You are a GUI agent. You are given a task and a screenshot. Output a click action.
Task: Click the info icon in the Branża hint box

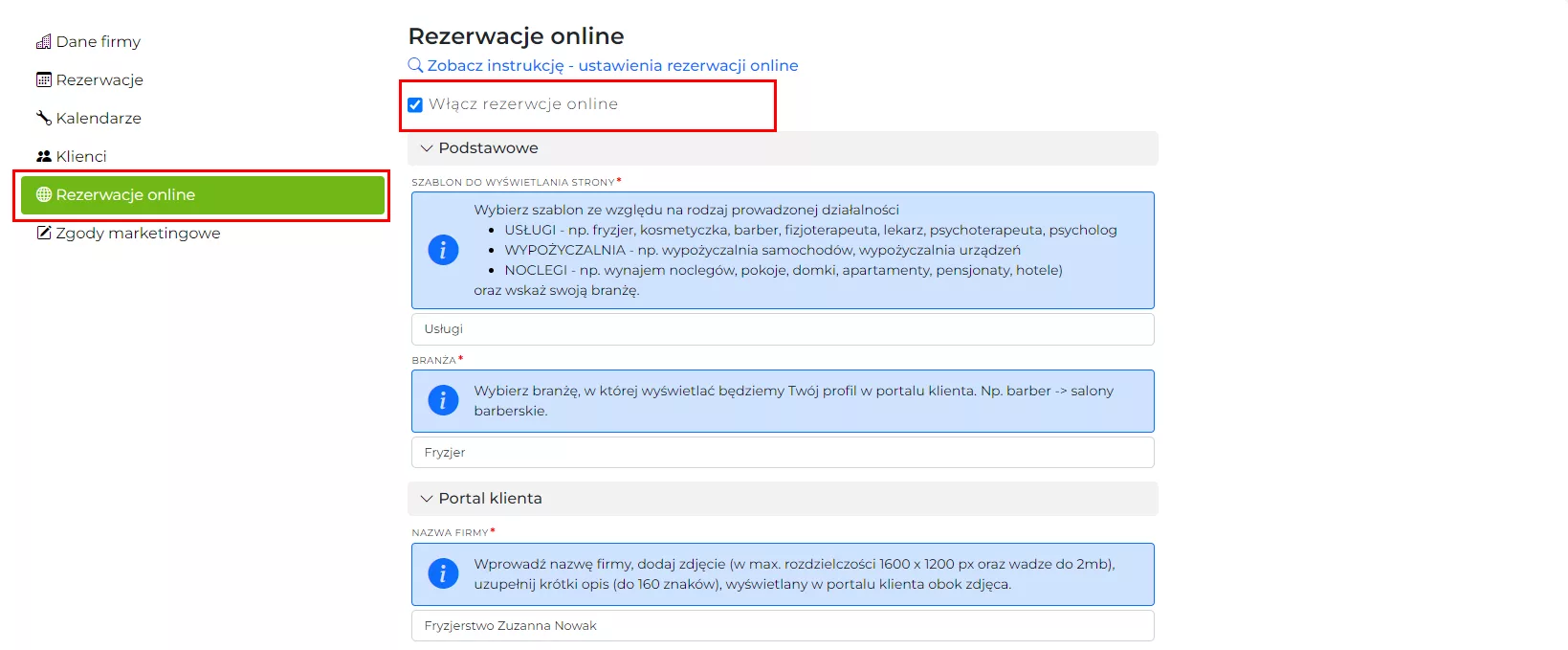[443, 400]
